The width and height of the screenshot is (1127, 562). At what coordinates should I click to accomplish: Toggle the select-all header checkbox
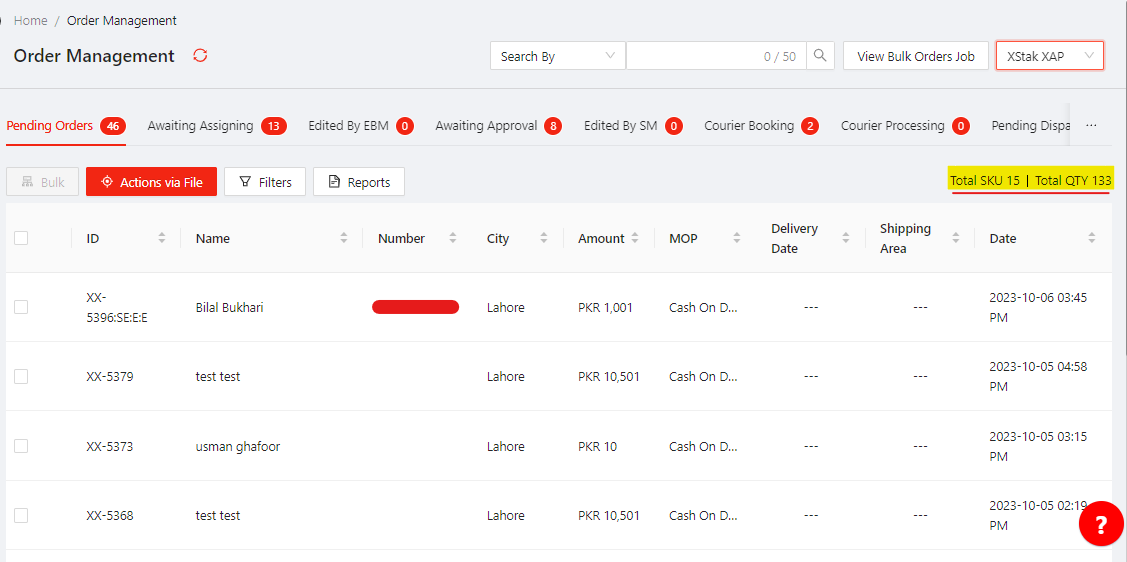[x=21, y=238]
